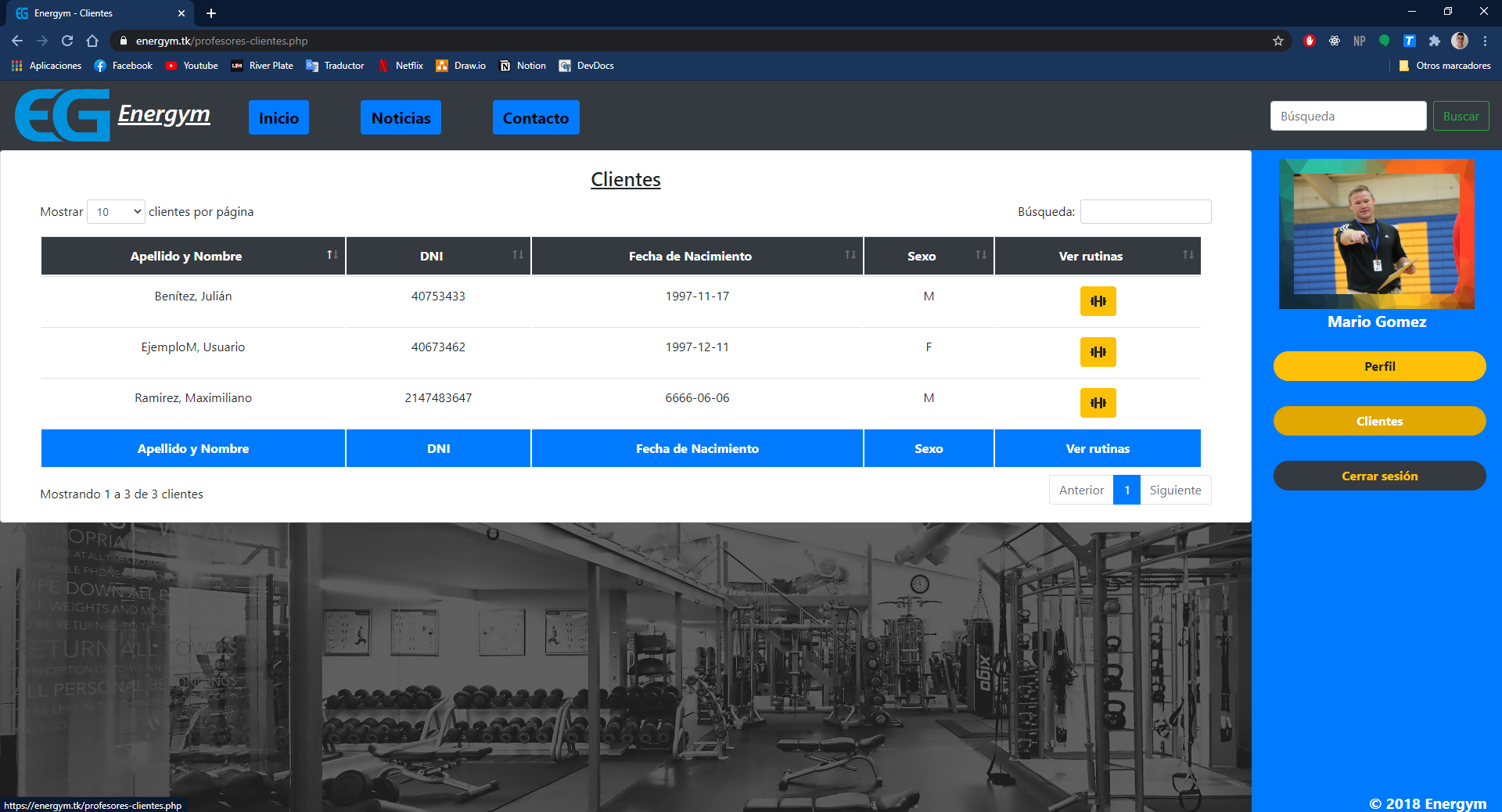Select the birth date 1997-12-11
The width and height of the screenshot is (1502, 812).
point(697,347)
